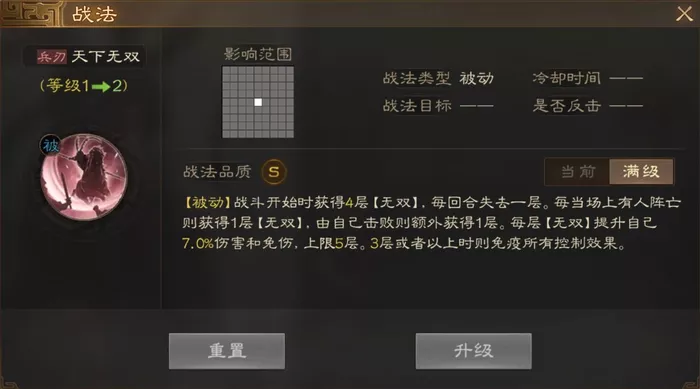Click the 天下无双 skill portrait icon

tap(84, 177)
